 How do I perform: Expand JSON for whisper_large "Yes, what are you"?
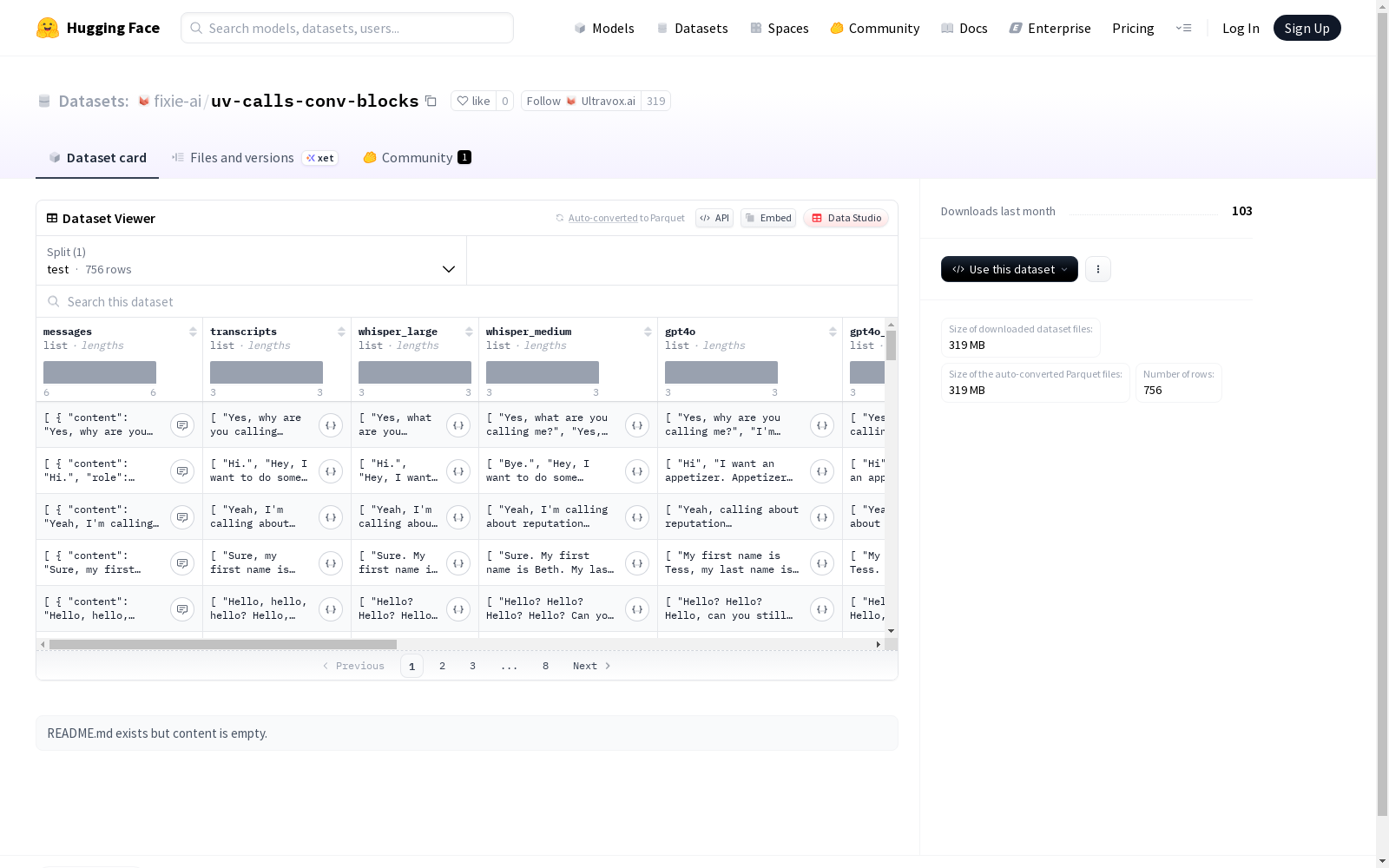click(458, 425)
